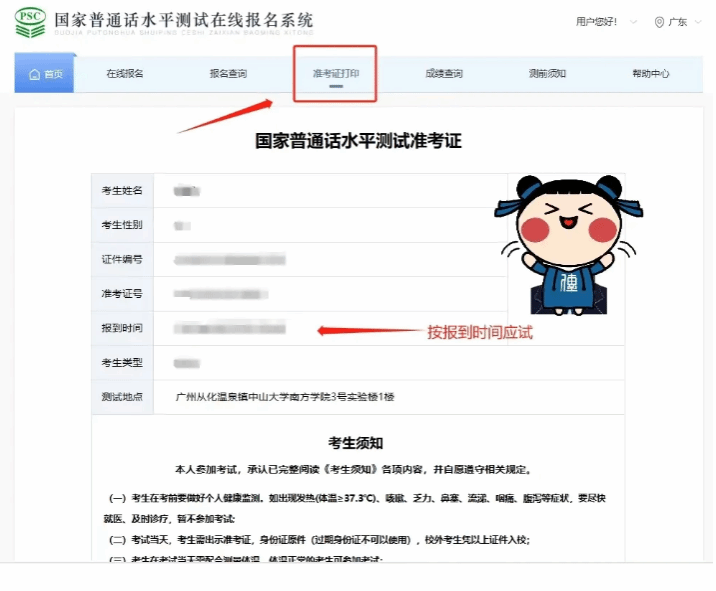Open the 帮助中心 tab
Image resolution: width=716 pixels, height=591 pixels.
(x=650, y=74)
